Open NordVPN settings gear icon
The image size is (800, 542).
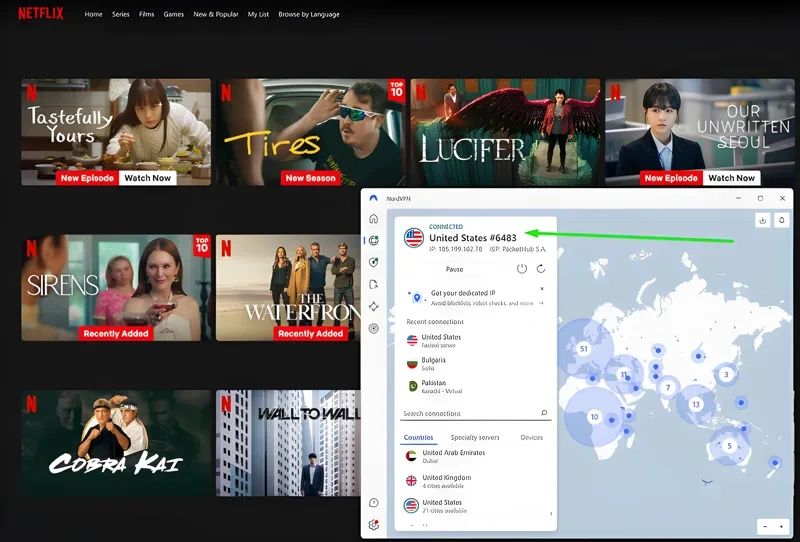pyautogui.click(x=373, y=524)
